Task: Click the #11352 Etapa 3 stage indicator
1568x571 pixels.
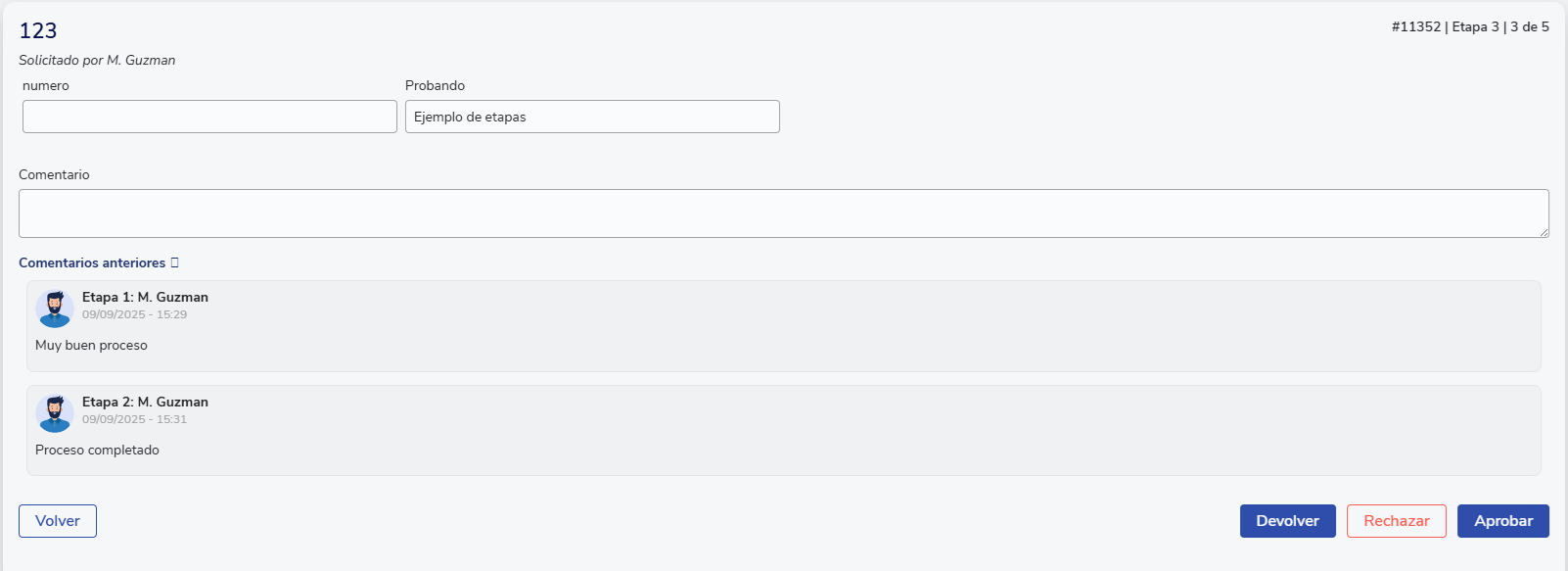Action: point(1469,26)
